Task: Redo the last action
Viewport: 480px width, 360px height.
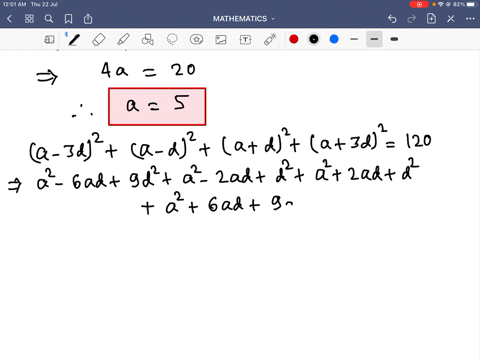Action: pos(412,19)
